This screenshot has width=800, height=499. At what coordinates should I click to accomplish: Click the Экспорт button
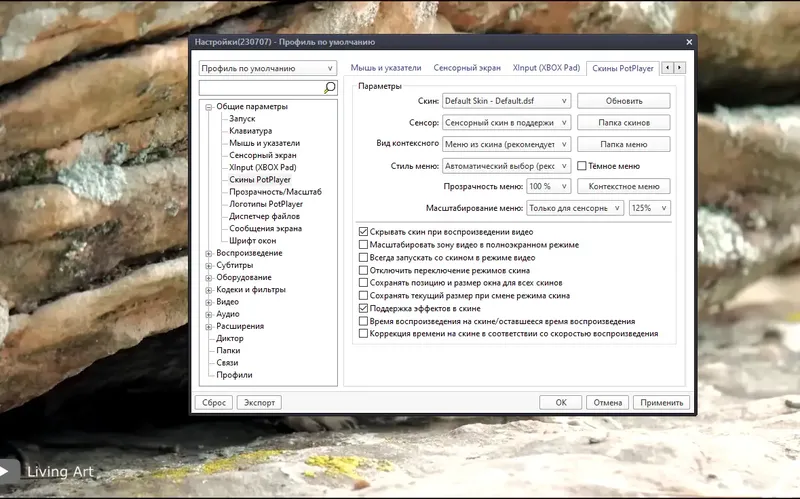point(259,403)
